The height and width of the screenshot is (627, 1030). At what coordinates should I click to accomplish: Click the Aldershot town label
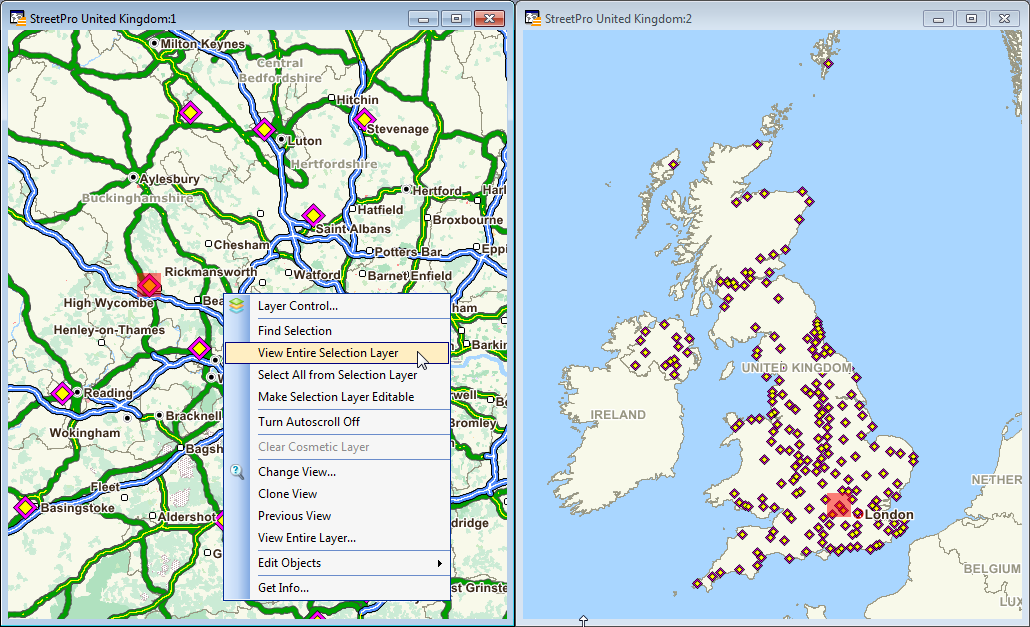click(x=187, y=517)
